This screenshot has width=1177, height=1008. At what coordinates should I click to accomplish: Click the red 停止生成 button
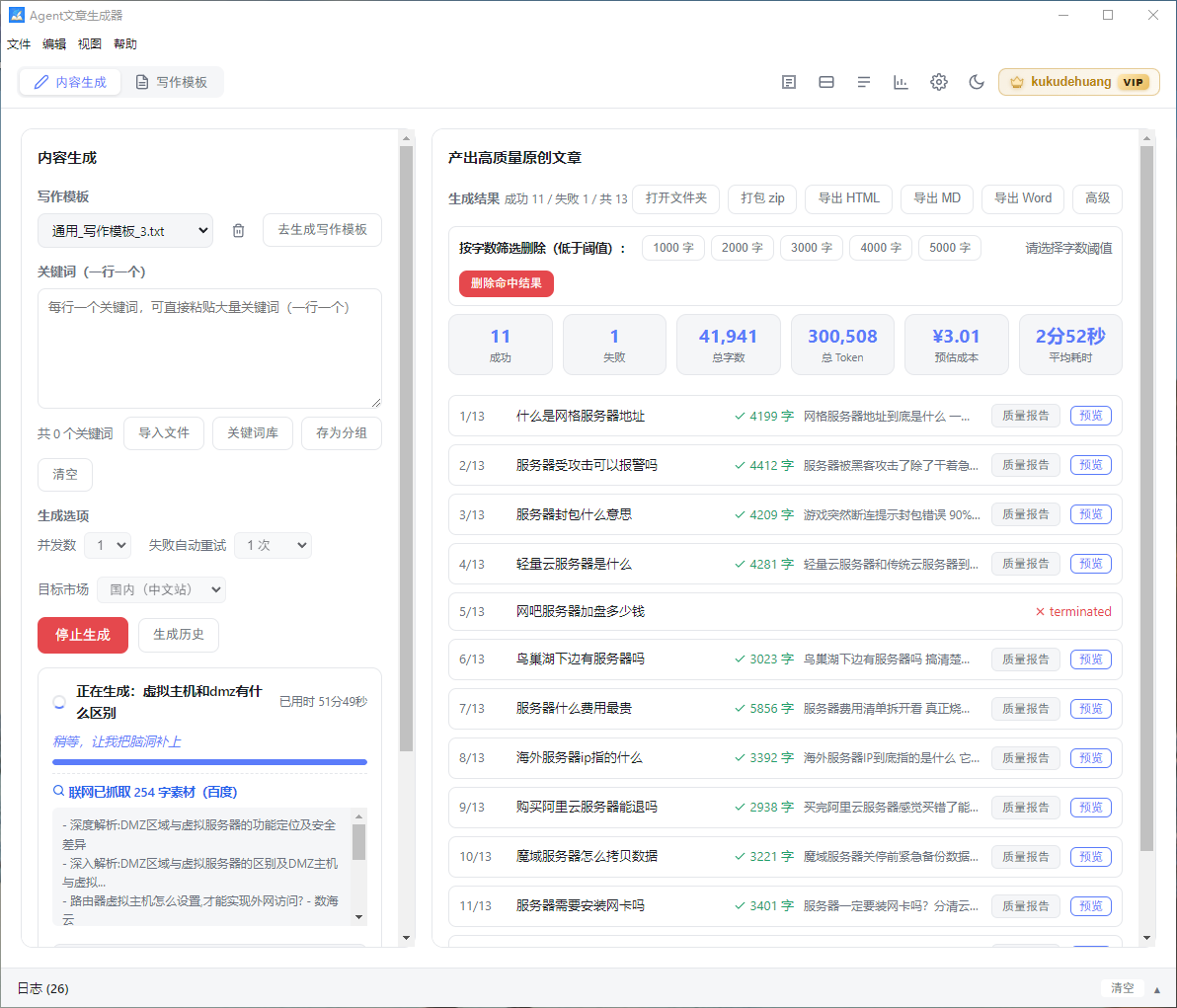(x=83, y=635)
